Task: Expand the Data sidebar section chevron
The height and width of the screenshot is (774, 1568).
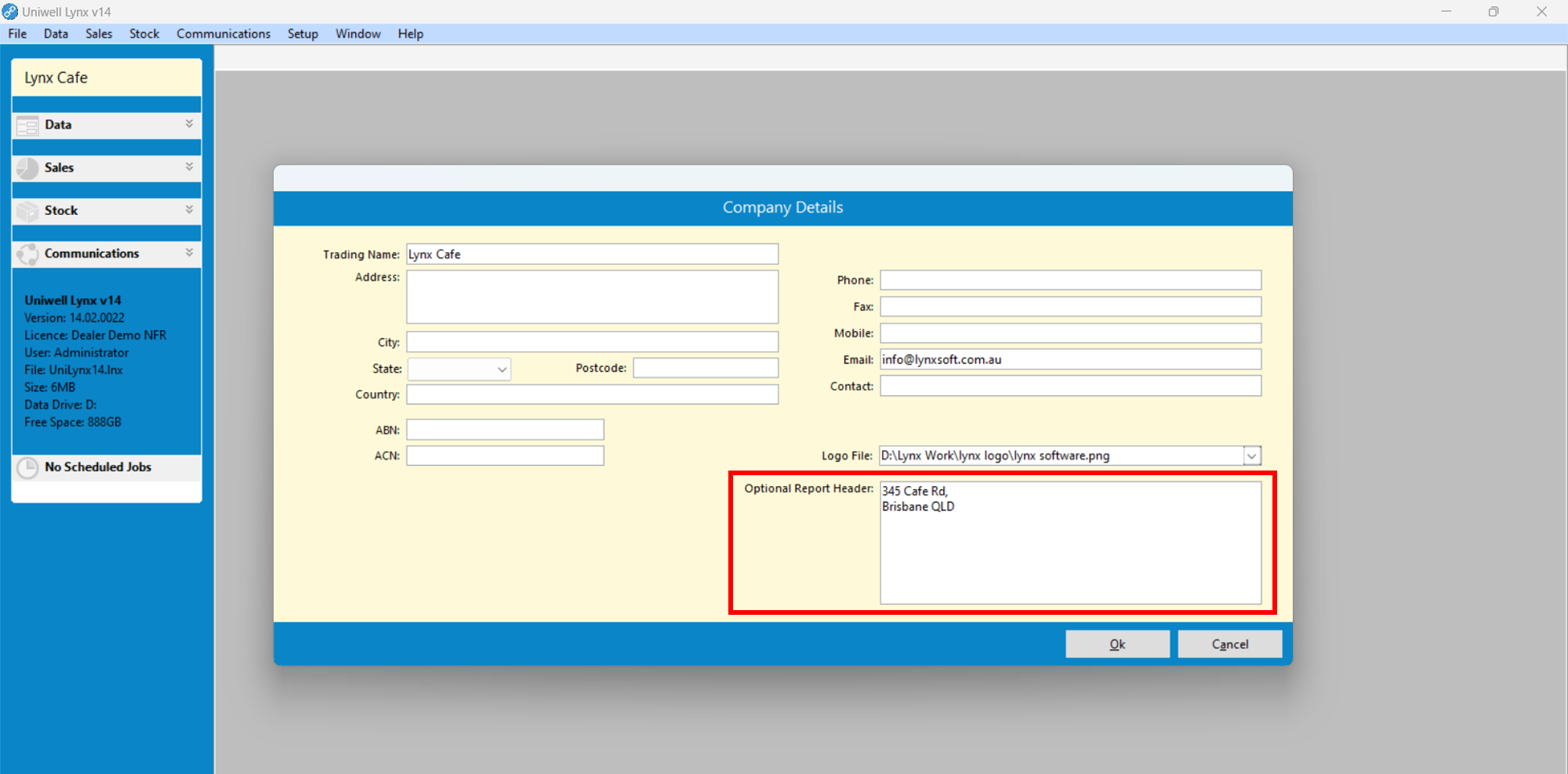Action: pos(189,124)
